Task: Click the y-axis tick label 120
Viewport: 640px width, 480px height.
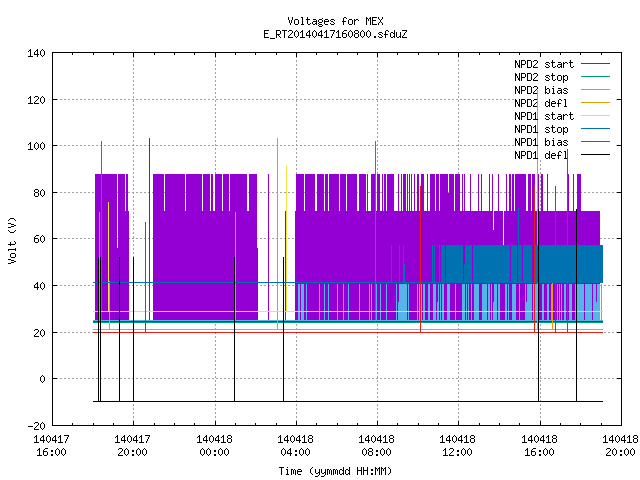Action: 36,100
